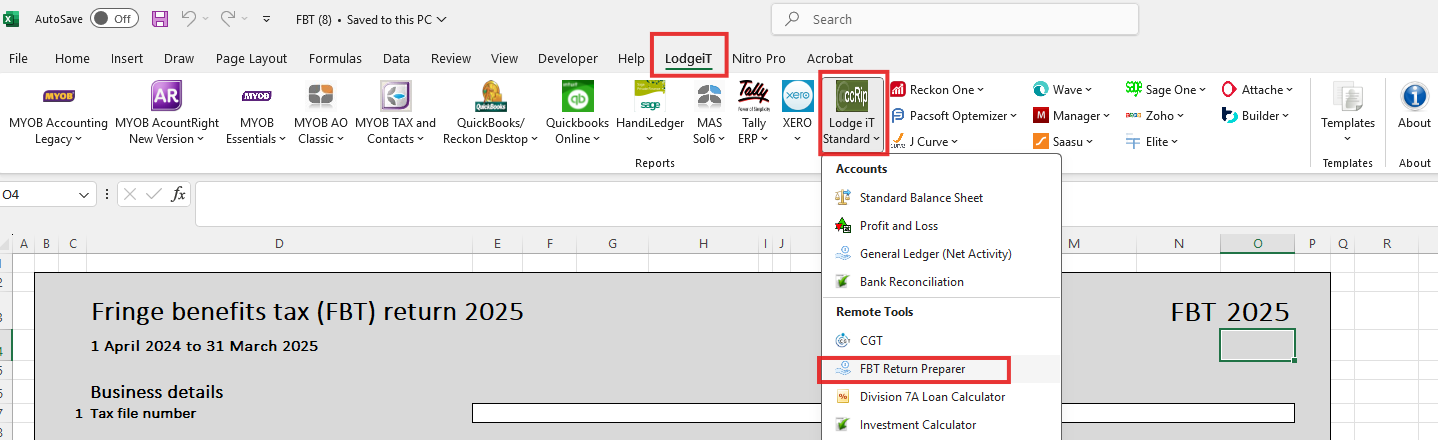Open the Sage One dropdown
This screenshot has height=440, width=1438.
[1165, 90]
